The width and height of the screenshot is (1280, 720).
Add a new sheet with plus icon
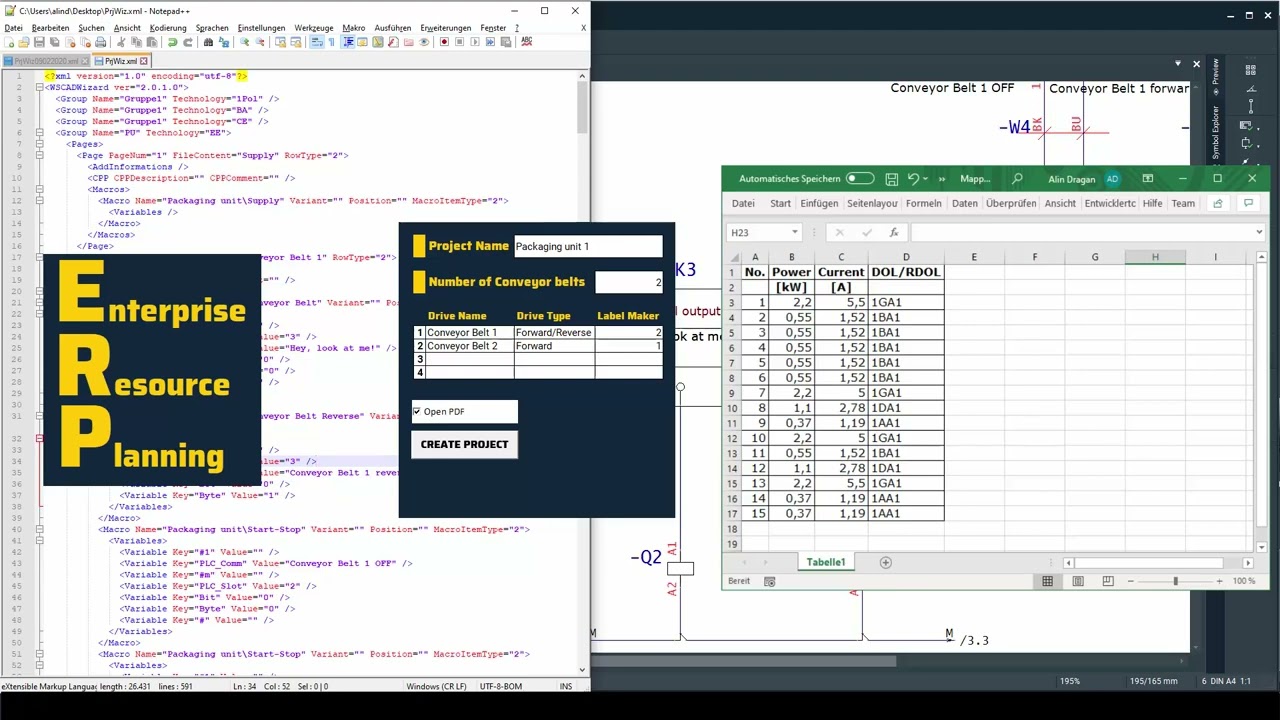(885, 563)
